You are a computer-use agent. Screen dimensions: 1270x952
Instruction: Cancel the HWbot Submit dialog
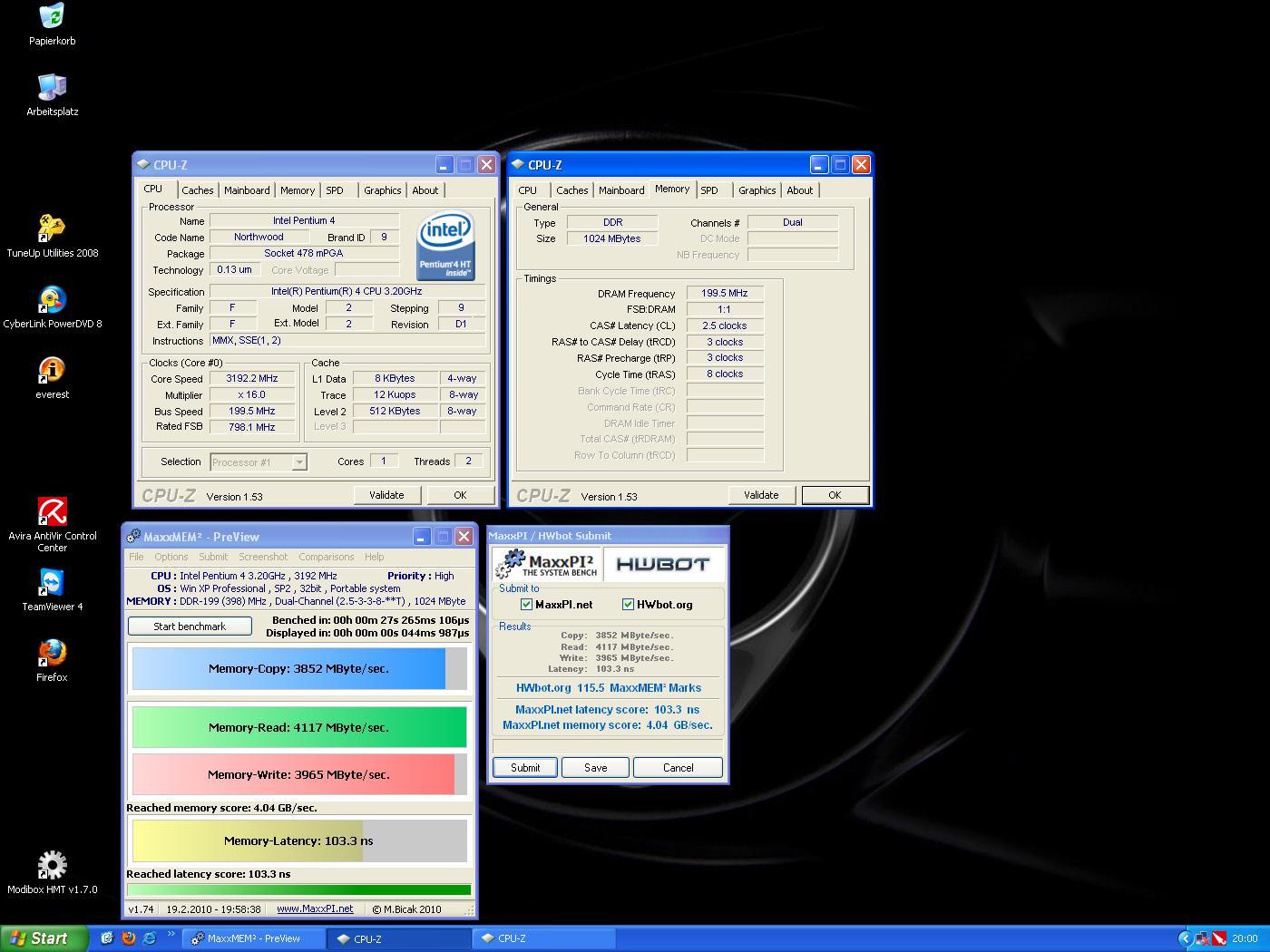coord(678,768)
